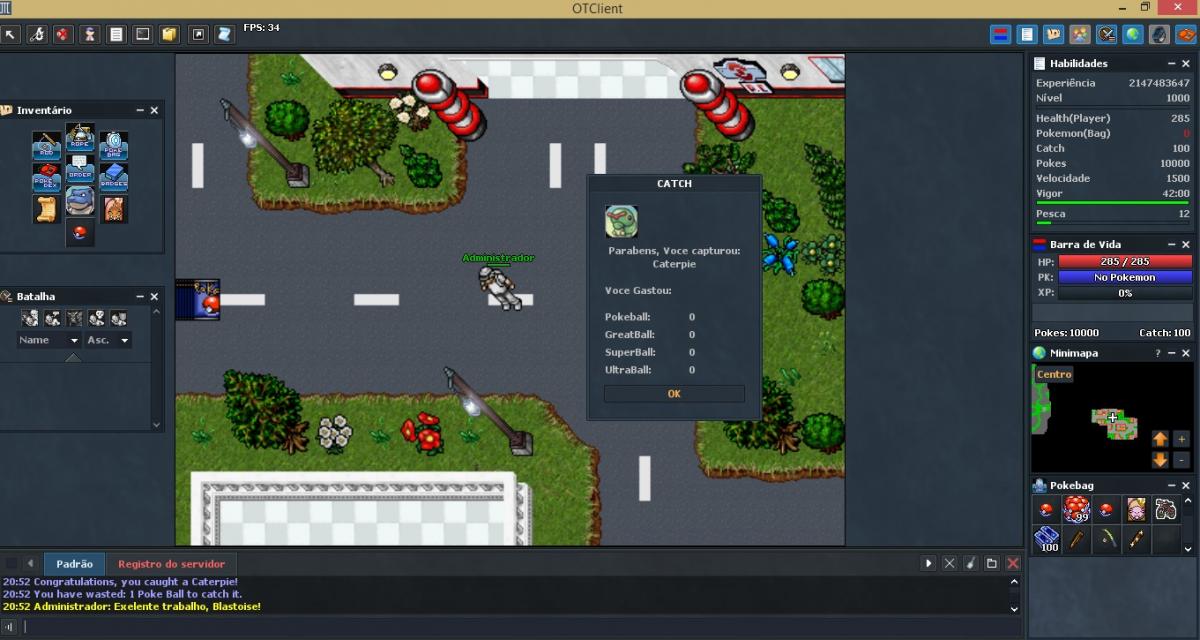Click the red crossed-out icon in top toolbar
The image size is (1200, 640).
(63, 34)
